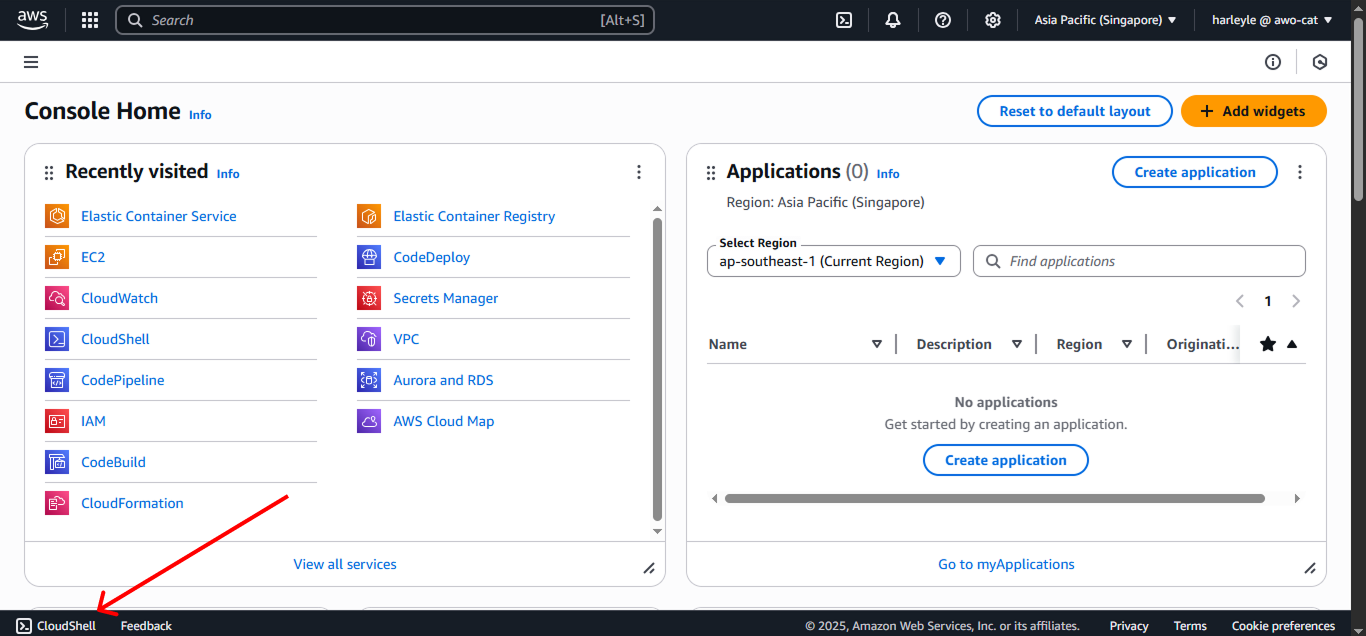Toggle the hamburger side navigation menu
The image size is (1366, 636).
[x=31, y=62]
